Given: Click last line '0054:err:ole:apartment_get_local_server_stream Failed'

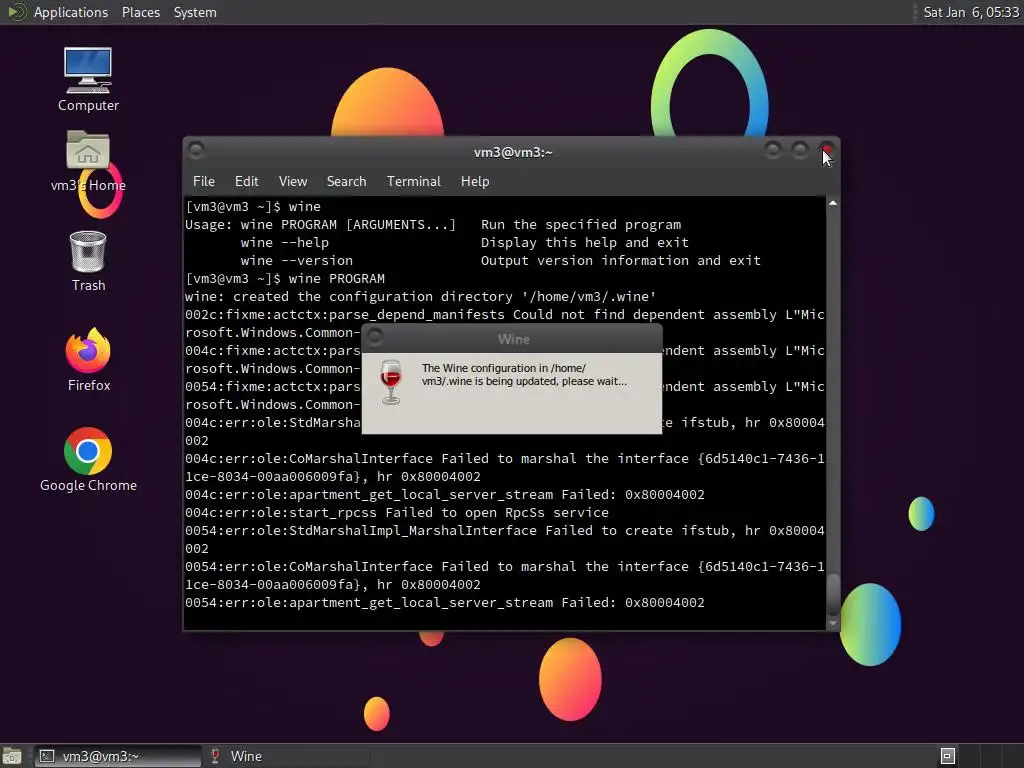Looking at the screenshot, I should tap(445, 603).
